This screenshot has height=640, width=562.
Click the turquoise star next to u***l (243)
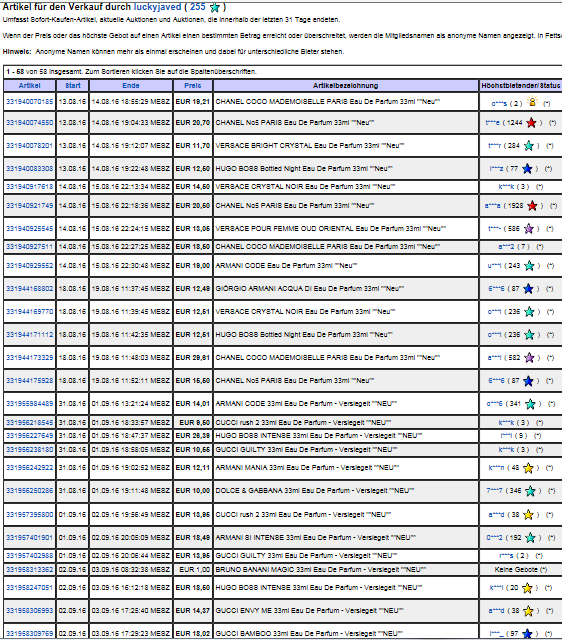[529, 266]
